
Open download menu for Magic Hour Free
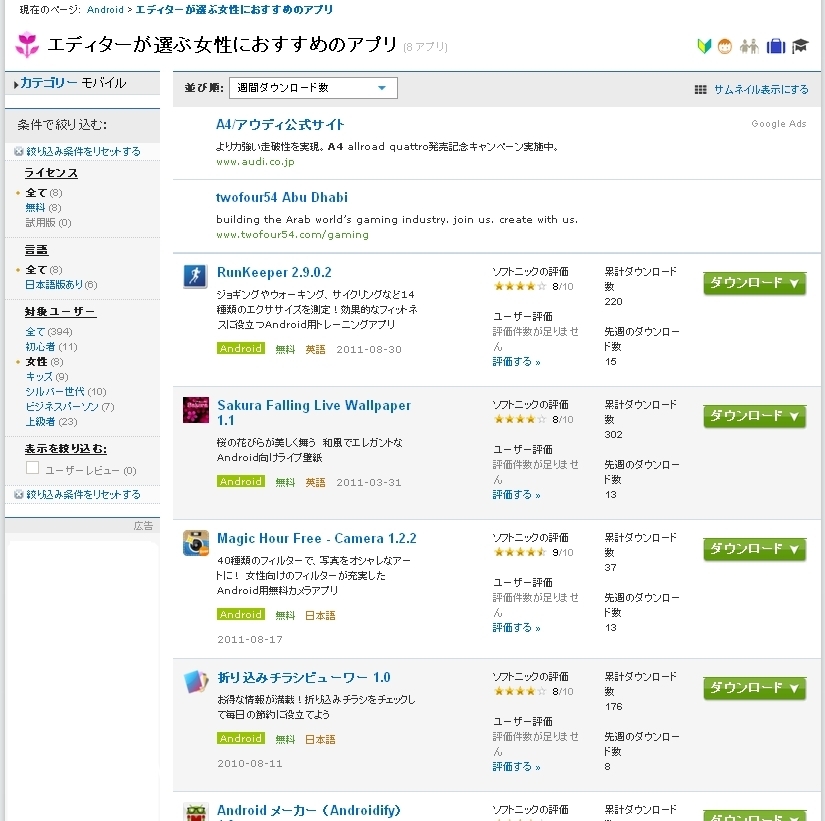click(x=754, y=549)
